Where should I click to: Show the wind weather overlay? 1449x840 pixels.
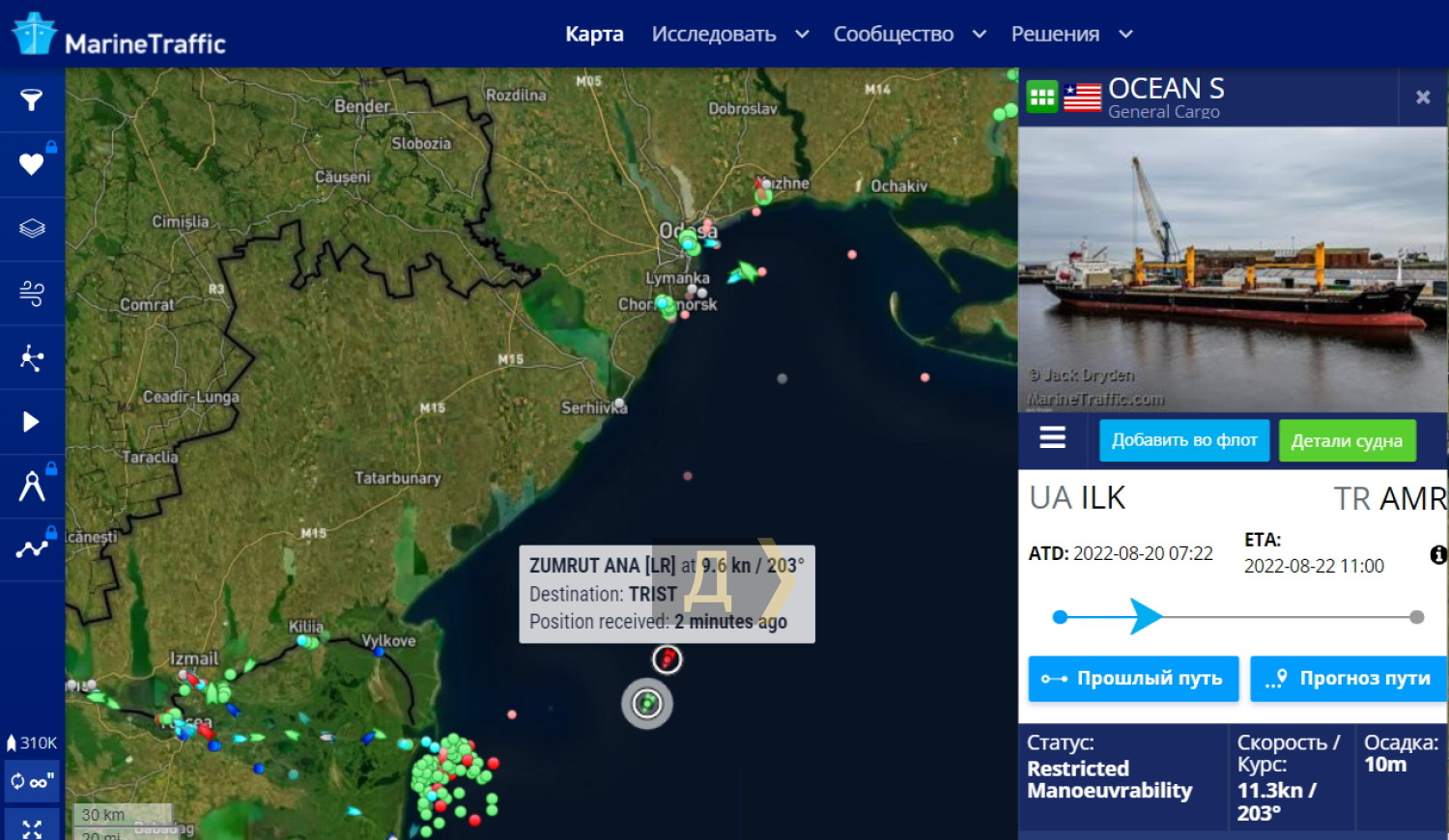click(x=32, y=293)
